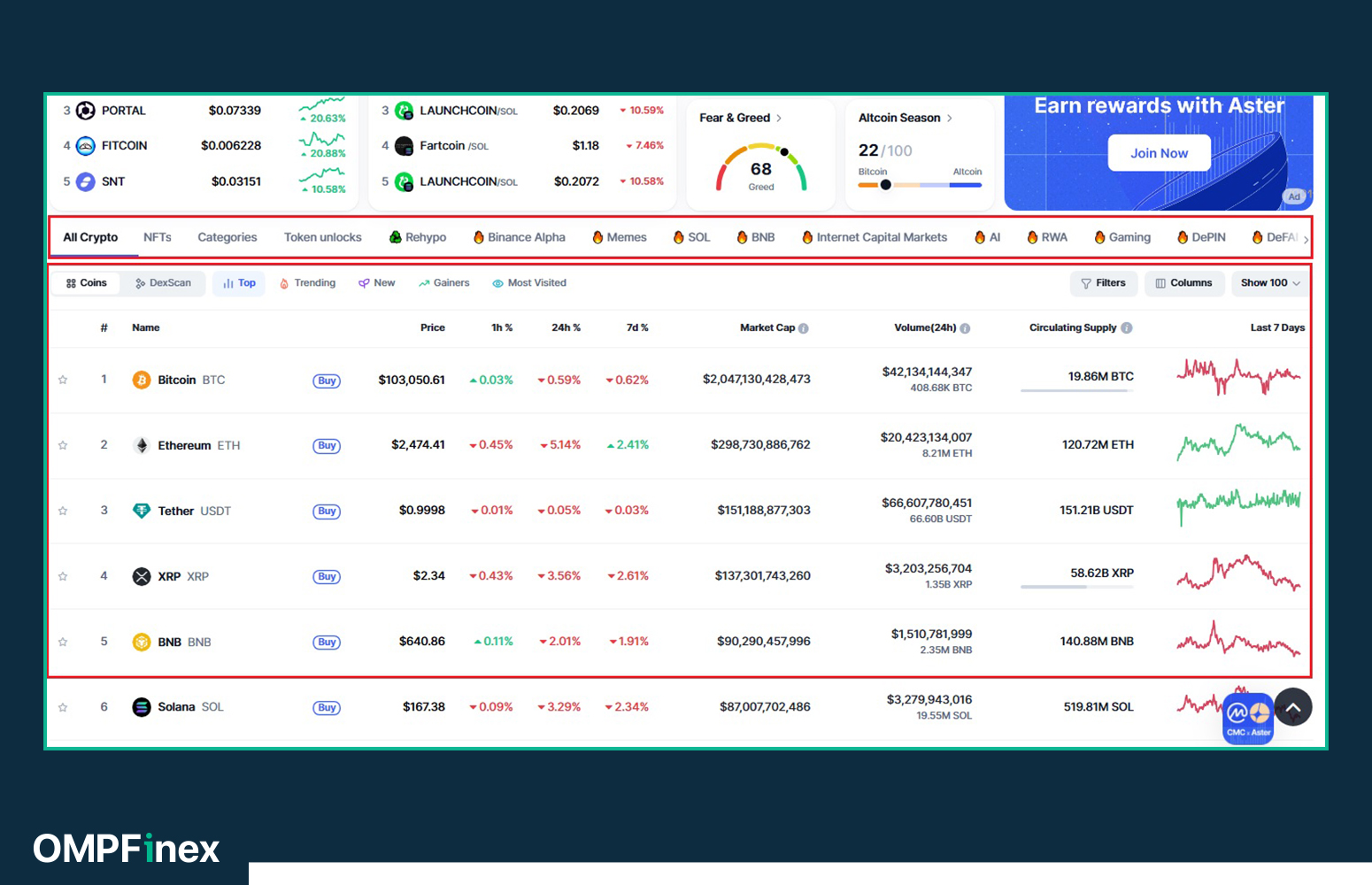The height and width of the screenshot is (885, 1372).
Task: Click the Fartcoin token icon
Action: (405, 146)
